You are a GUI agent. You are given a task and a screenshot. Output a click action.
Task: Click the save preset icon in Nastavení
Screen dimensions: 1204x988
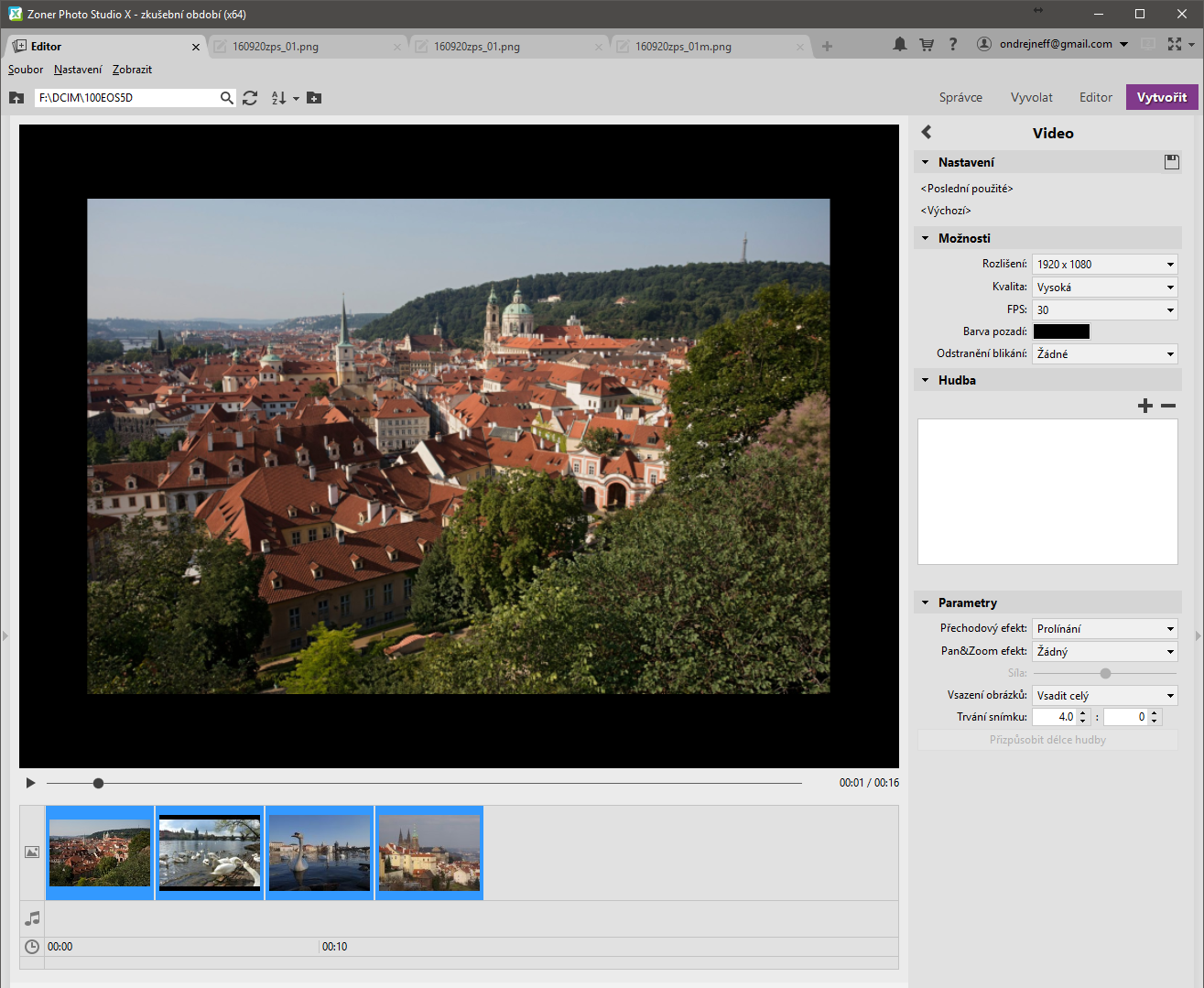(1171, 162)
